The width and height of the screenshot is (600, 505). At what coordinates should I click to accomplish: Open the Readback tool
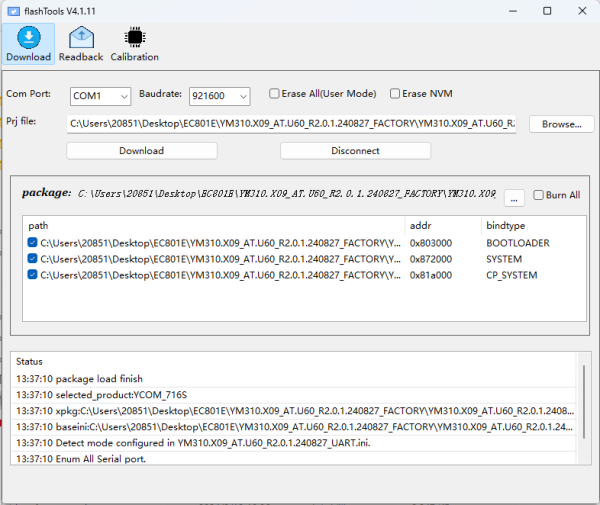tap(81, 44)
